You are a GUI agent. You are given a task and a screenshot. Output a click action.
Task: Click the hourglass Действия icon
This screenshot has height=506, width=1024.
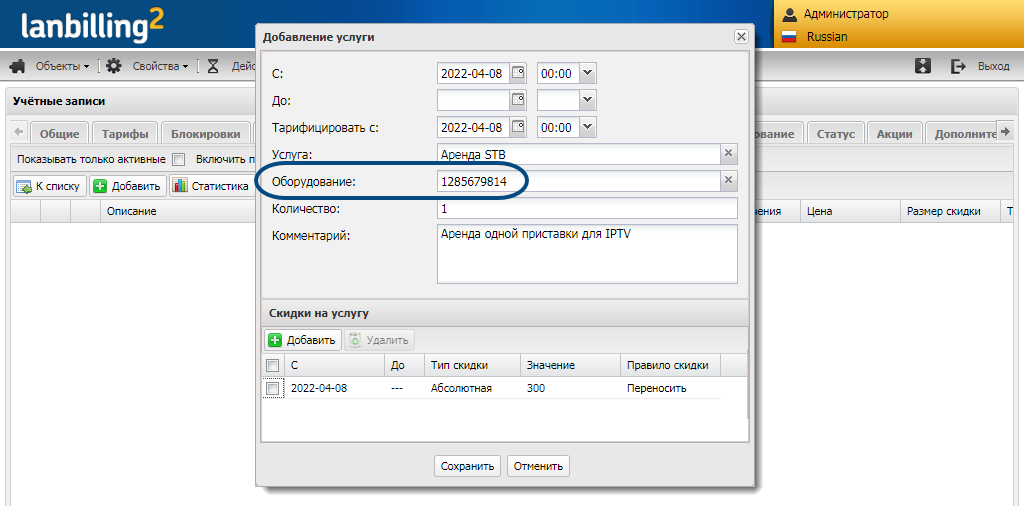coord(213,66)
